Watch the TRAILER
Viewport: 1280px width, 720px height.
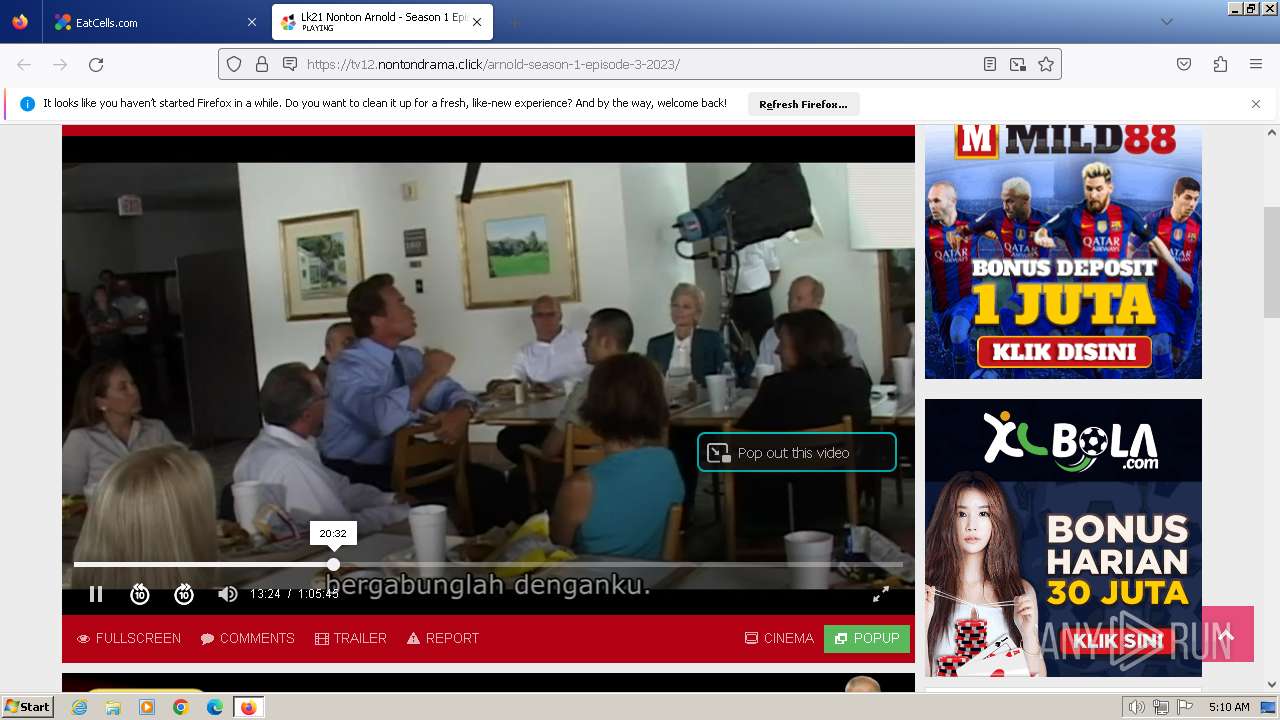(x=350, y=638)
